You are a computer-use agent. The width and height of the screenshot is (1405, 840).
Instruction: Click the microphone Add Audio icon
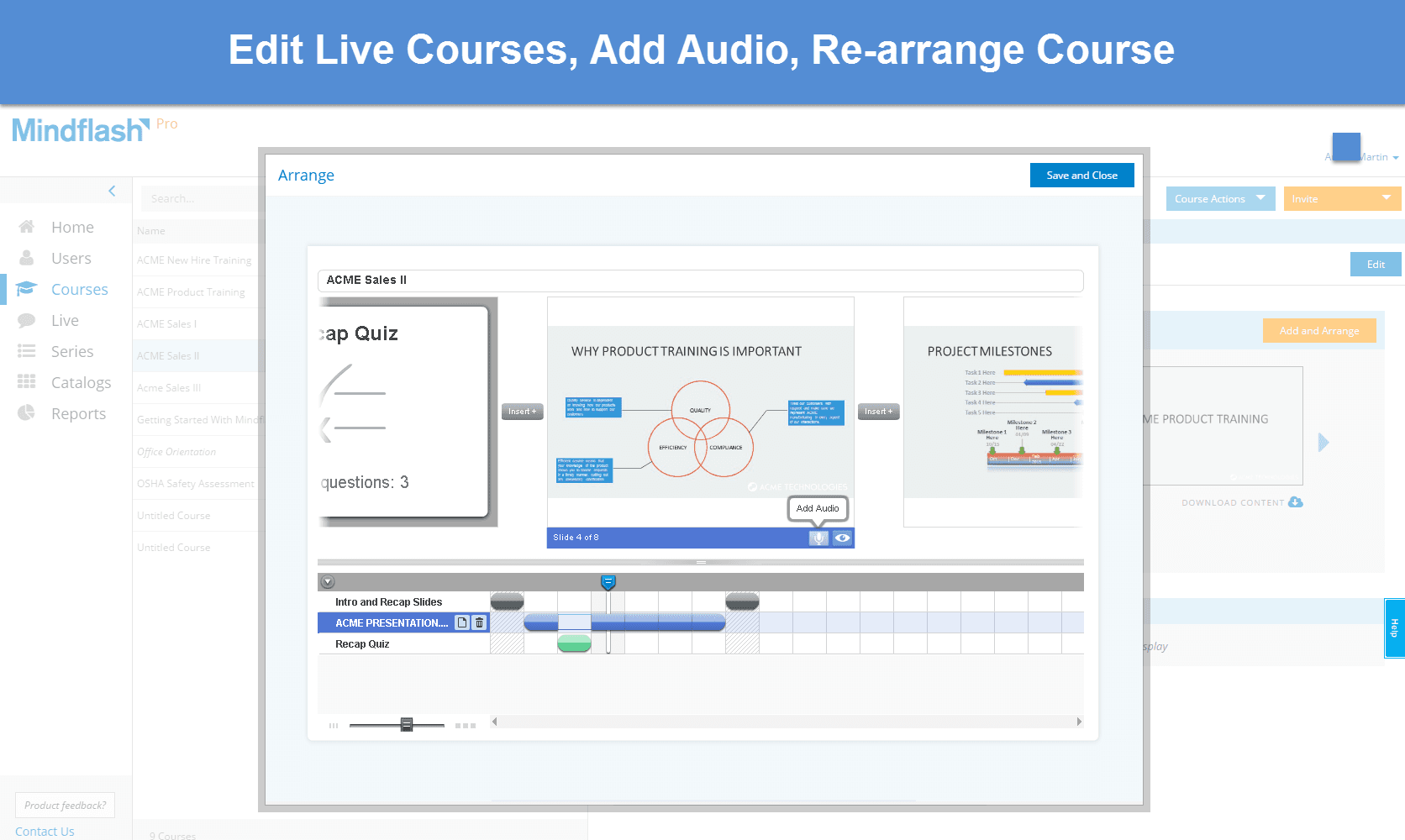[818, 538]
